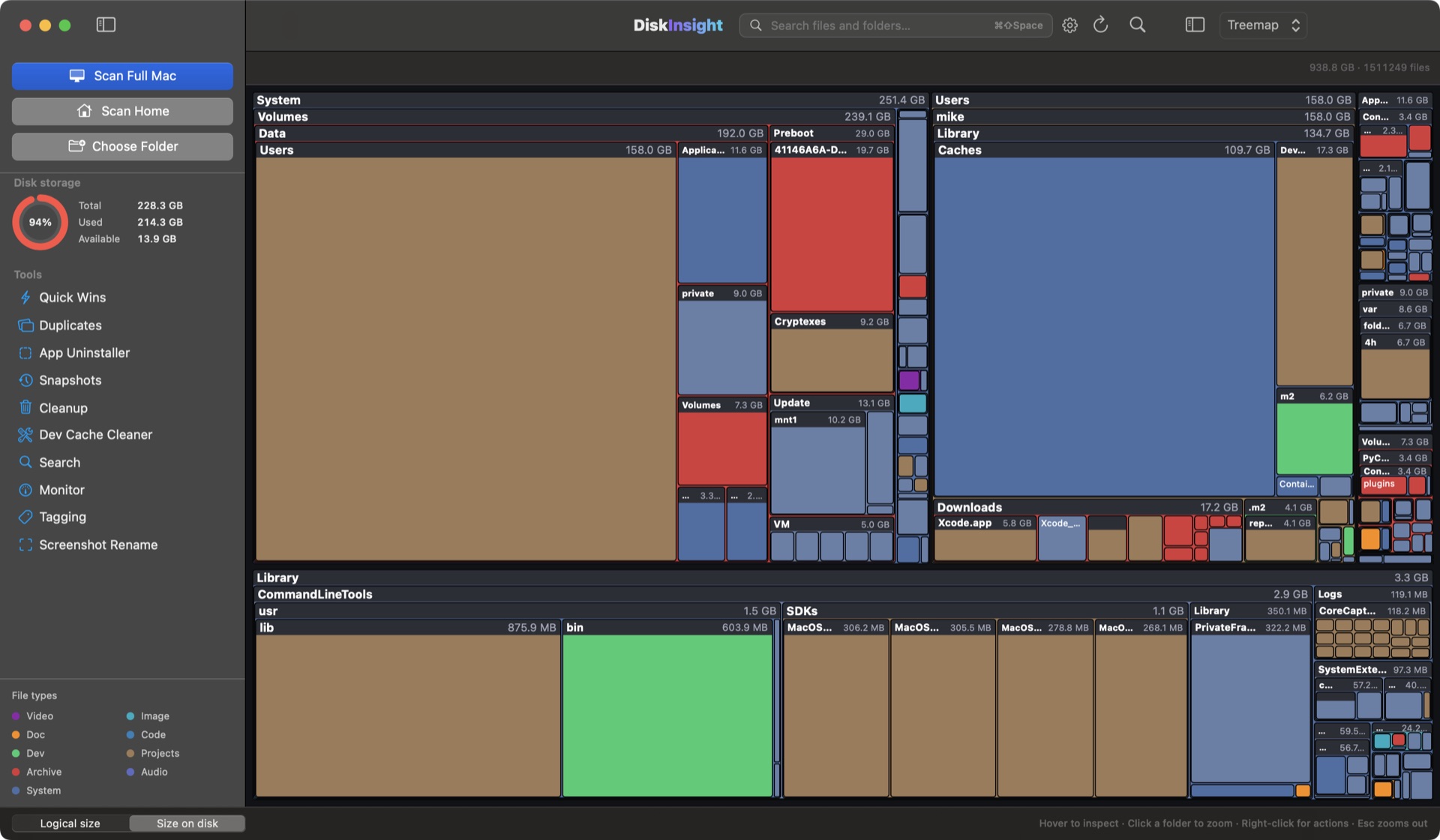This screenshot has height=840, width=1440.
Task: Click the Doc orange legend dot
Action: tap(16, 735)
